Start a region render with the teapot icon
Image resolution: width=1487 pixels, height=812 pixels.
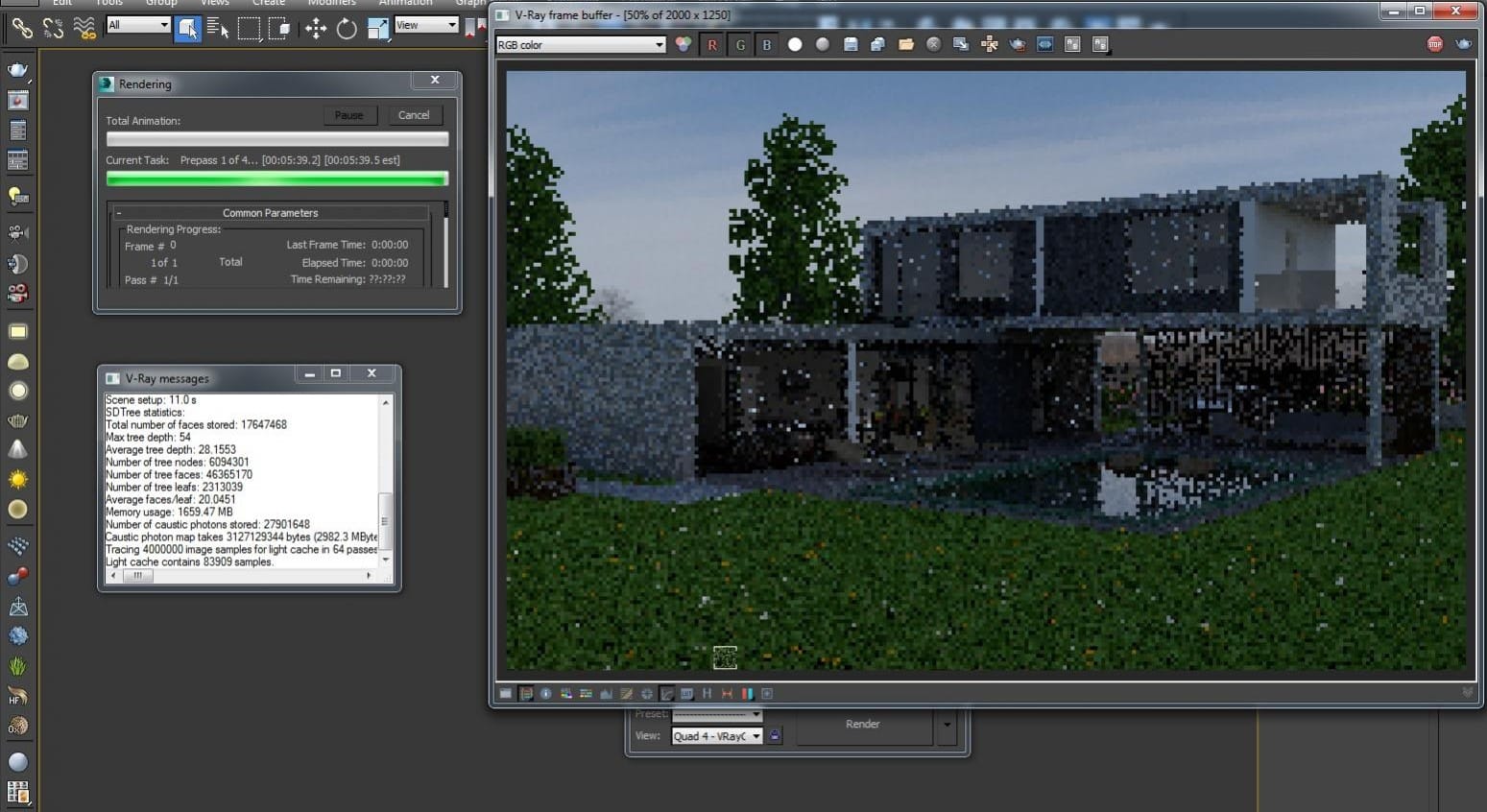point(1016,44)
